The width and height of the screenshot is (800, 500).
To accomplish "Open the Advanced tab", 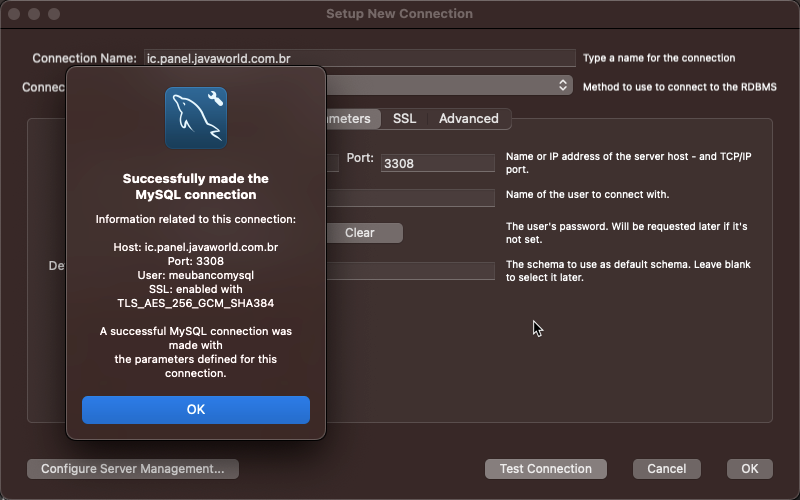I will coord(468,118).
